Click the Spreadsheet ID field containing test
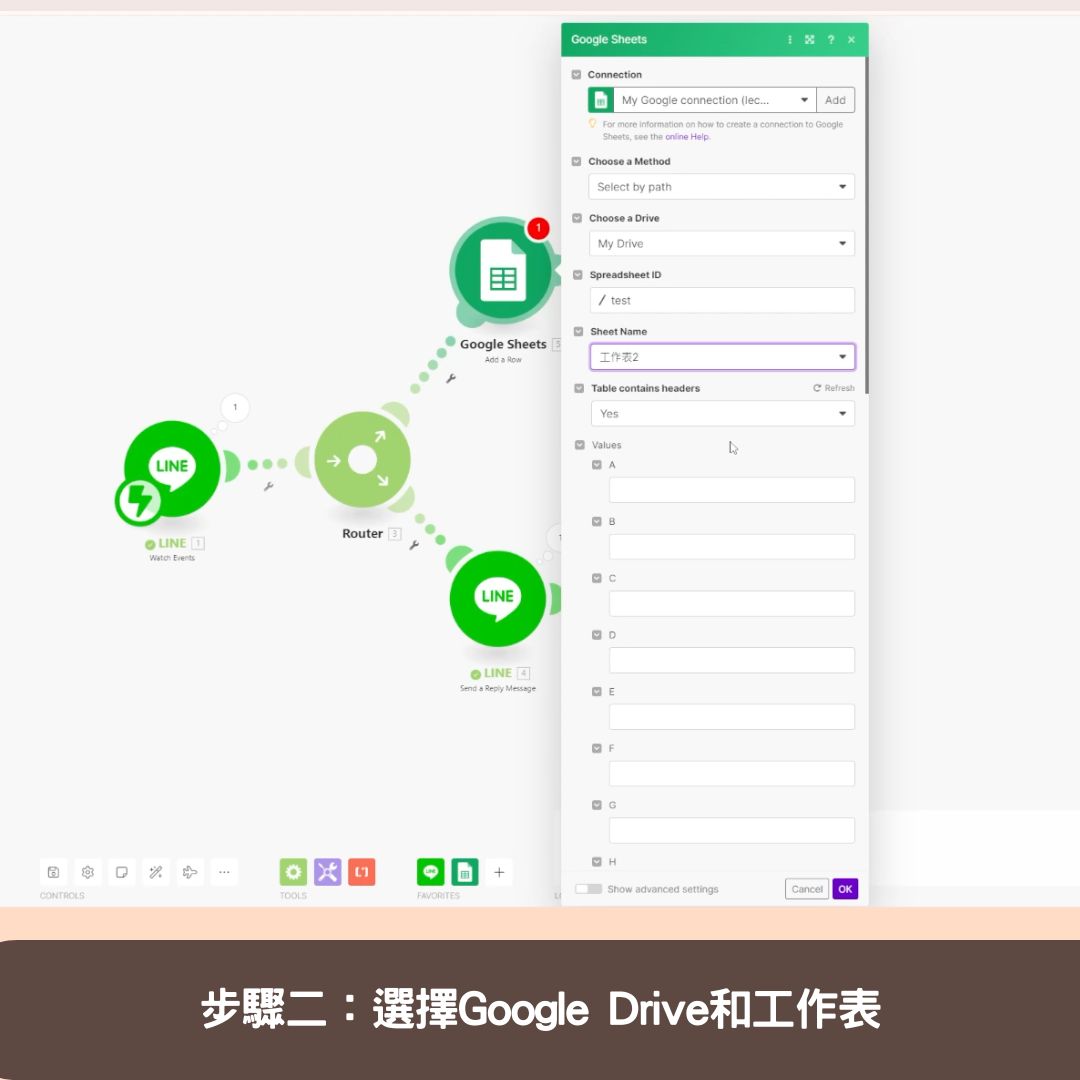Viewport: 1080px width, 1080px height. (x=722, y=300)
